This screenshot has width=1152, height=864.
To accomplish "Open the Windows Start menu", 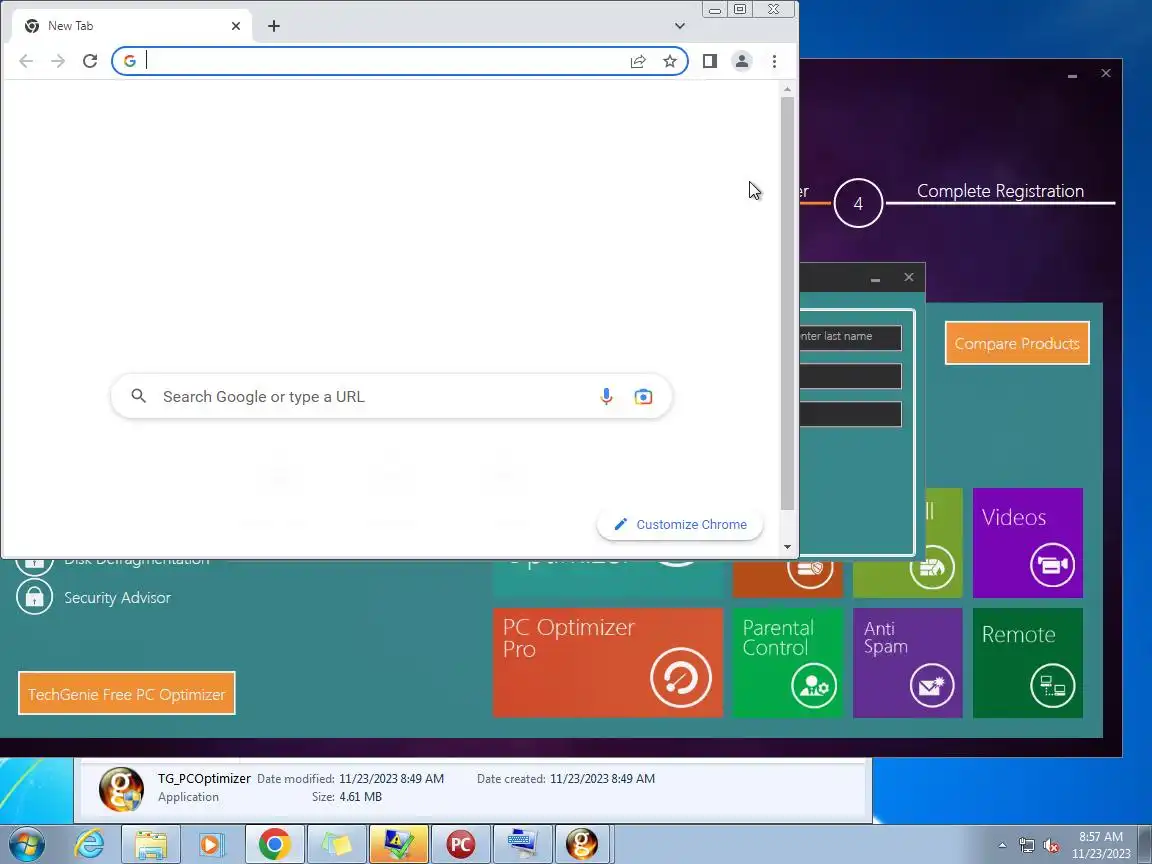I will tap(26, 844).
